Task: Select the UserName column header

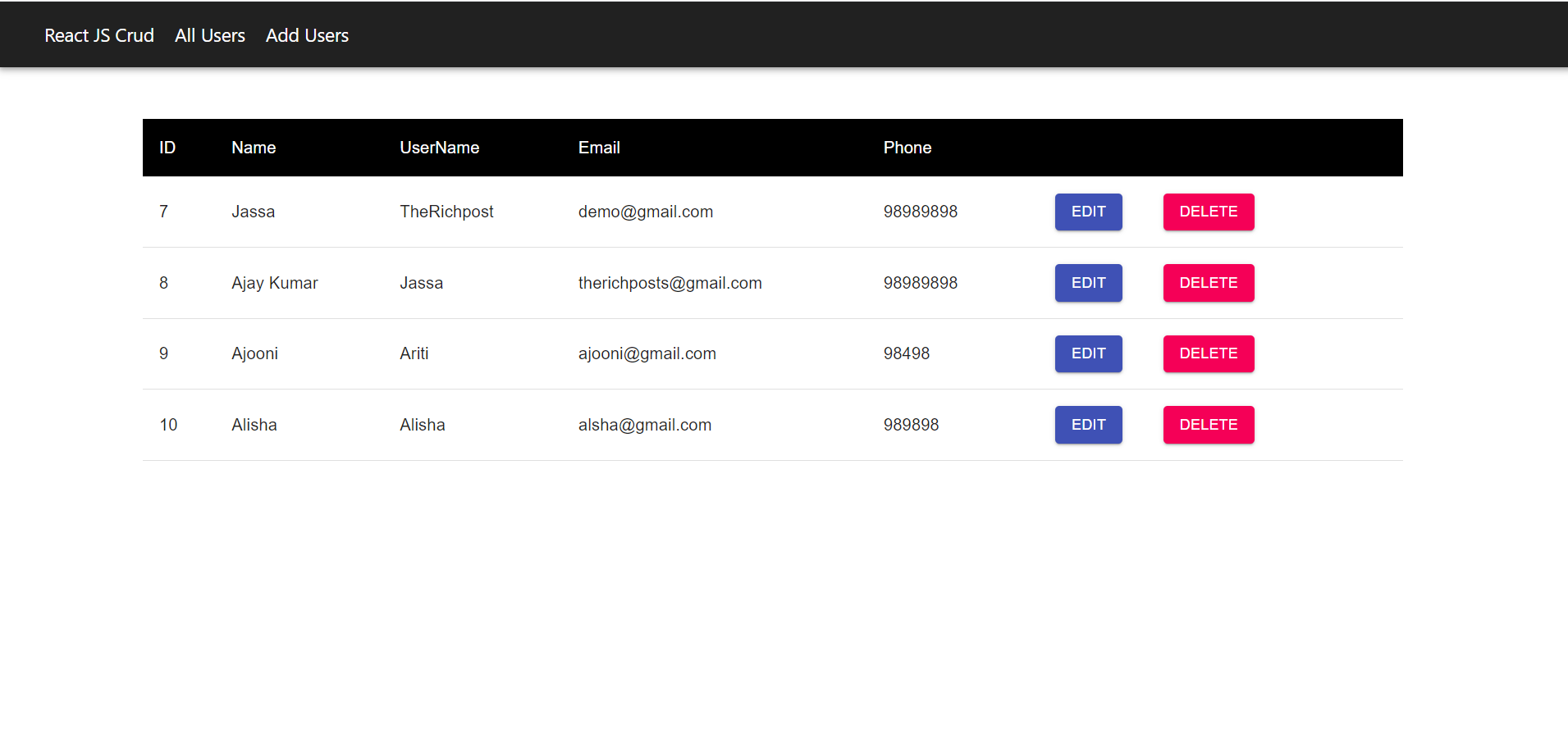Action: [x=439, y=148]
